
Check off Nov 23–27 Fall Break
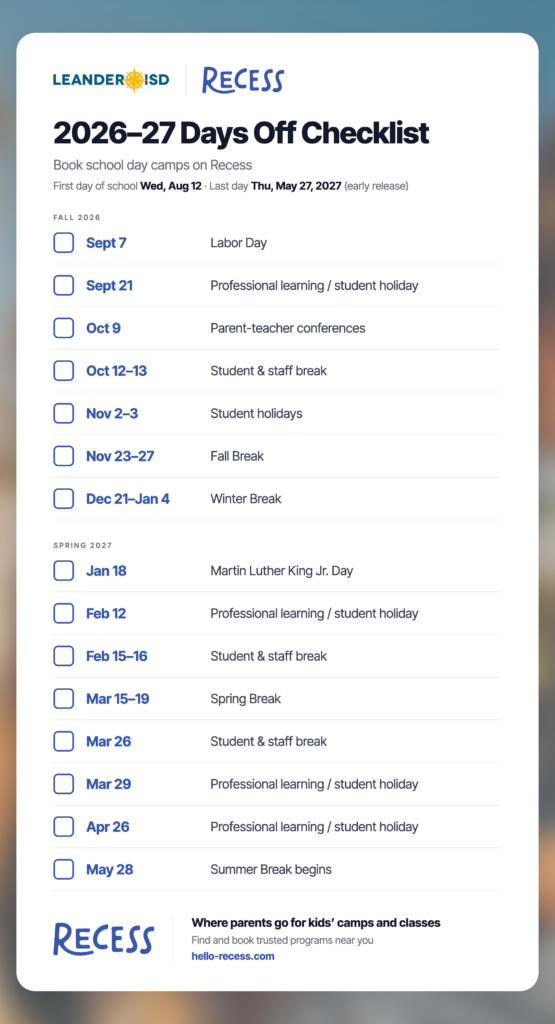click(63, 456)
